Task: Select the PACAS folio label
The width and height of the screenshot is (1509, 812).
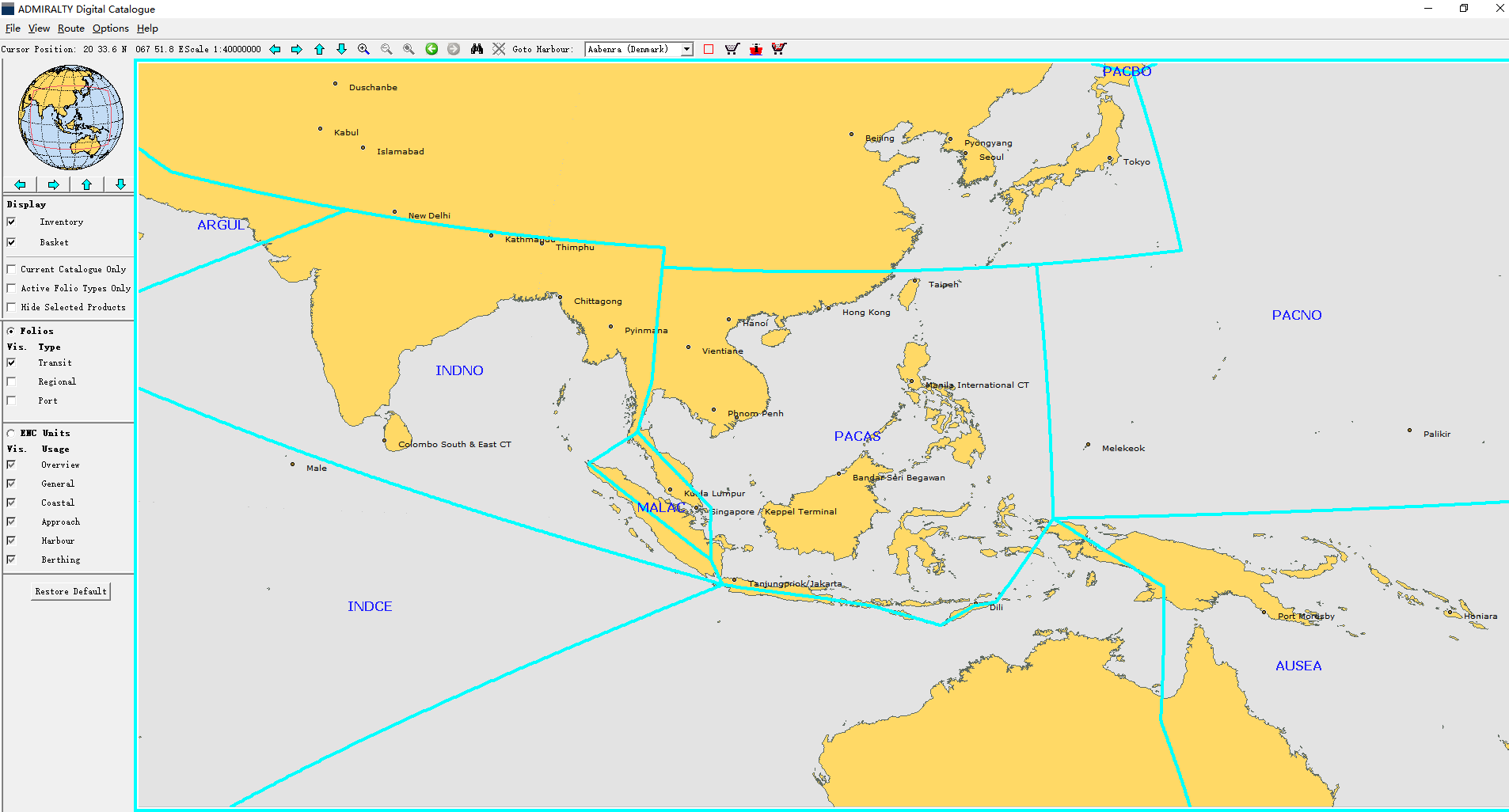Action: click(x=857, y=436)
